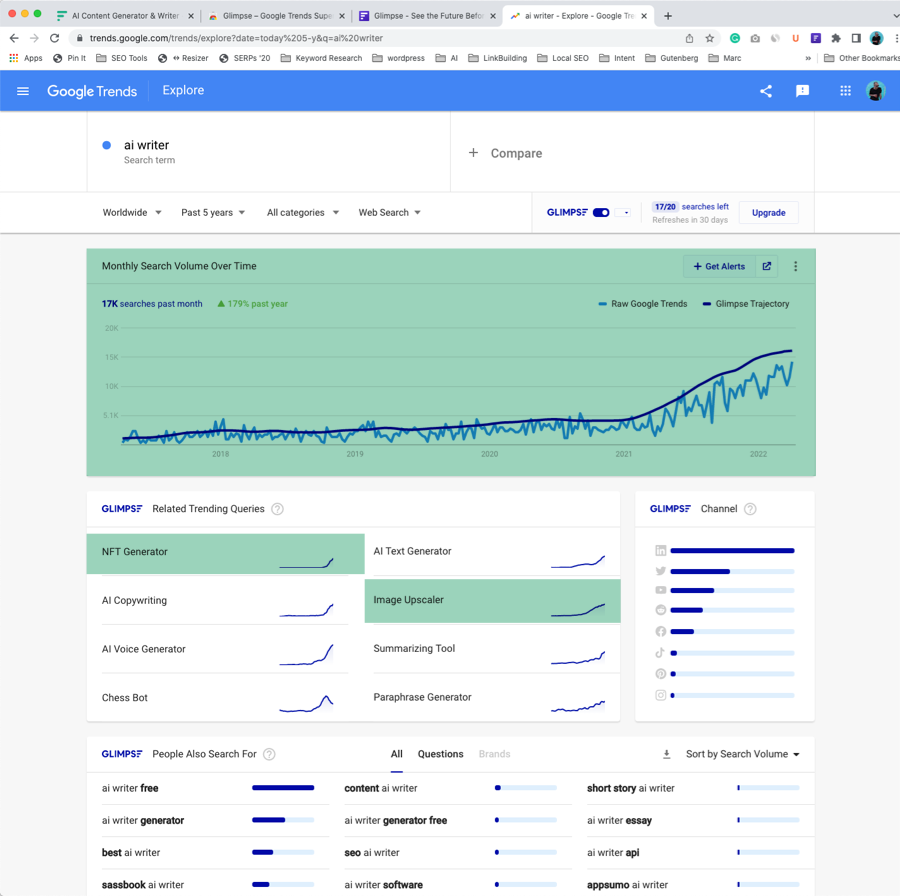Click help icon beside People Also Search For

(x=269, y=754)
